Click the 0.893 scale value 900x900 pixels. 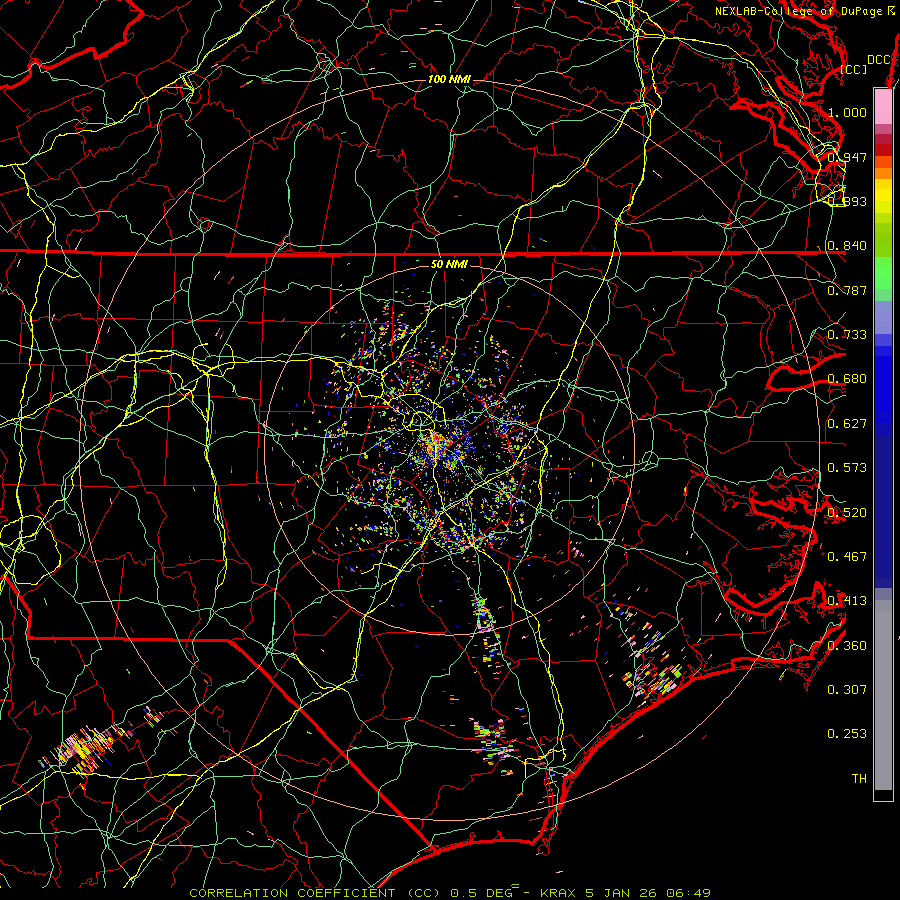tap(847, 201)
